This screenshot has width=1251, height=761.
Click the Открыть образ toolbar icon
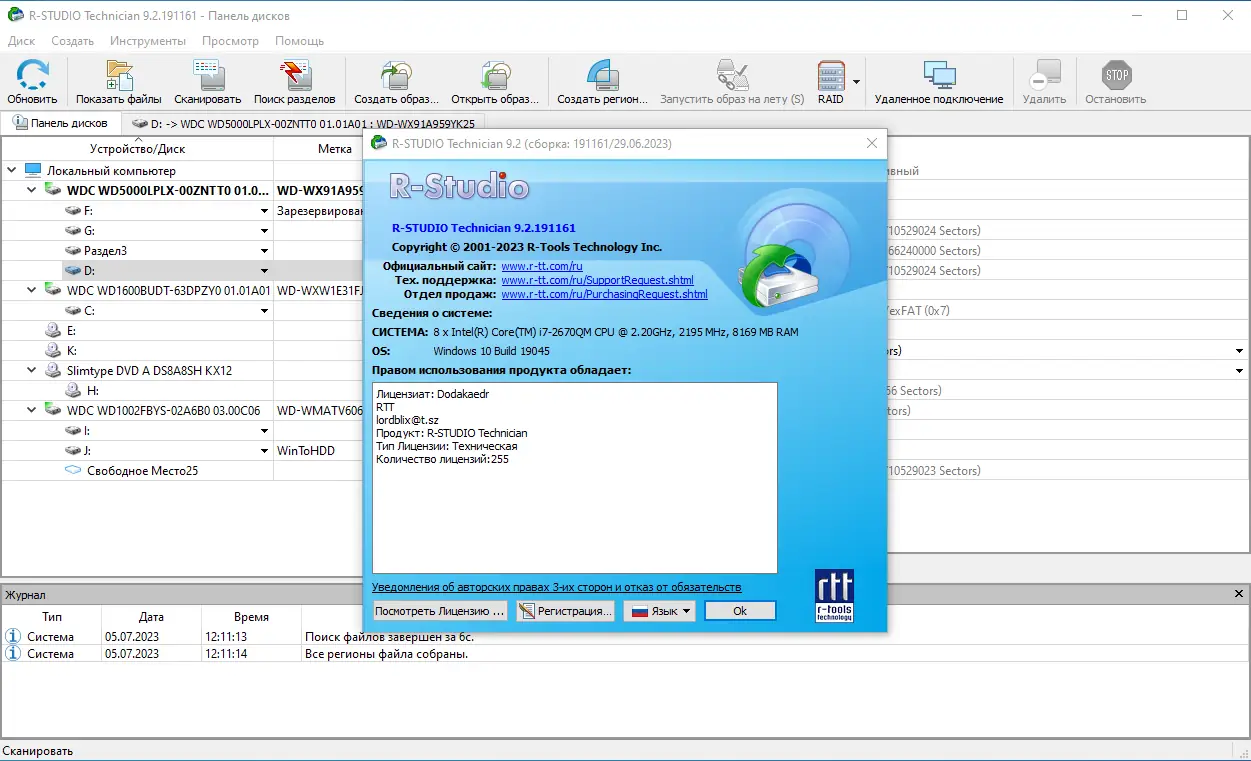[x=494, y=80]
